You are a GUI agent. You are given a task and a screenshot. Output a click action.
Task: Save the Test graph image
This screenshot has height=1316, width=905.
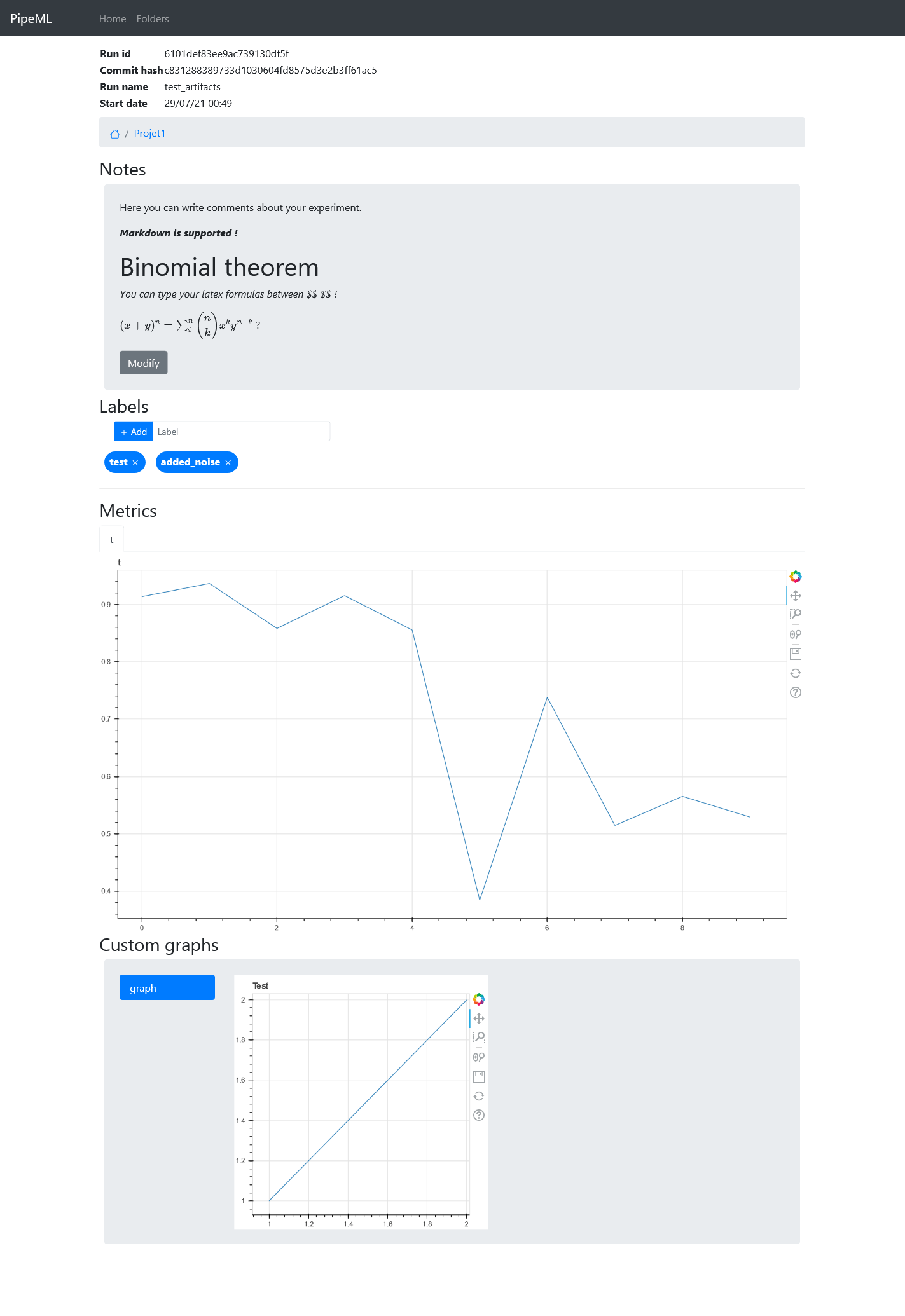[x=479, y=1076]
